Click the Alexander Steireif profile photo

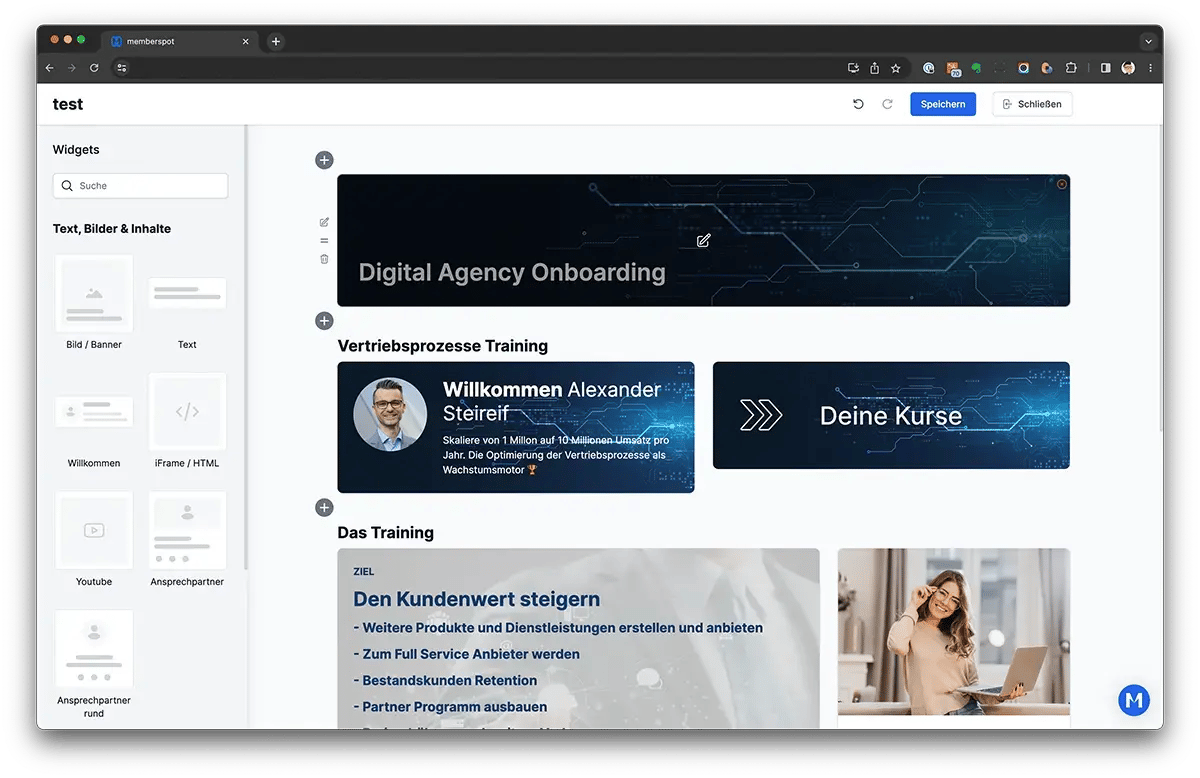point(390,414)
